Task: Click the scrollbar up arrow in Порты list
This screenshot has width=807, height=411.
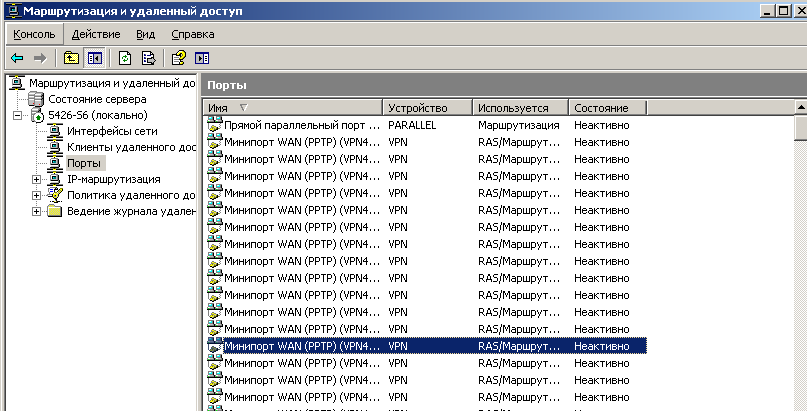Action: pyautogui.click(x=801, y=108)
